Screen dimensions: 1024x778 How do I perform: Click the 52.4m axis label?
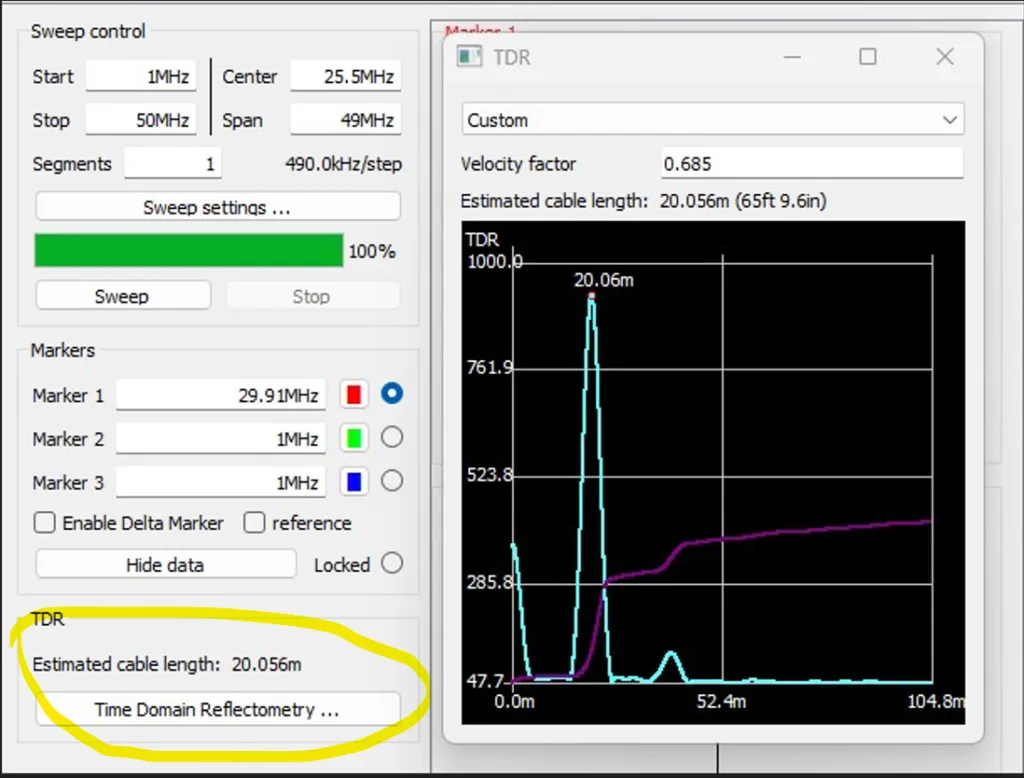coord(721,702)
